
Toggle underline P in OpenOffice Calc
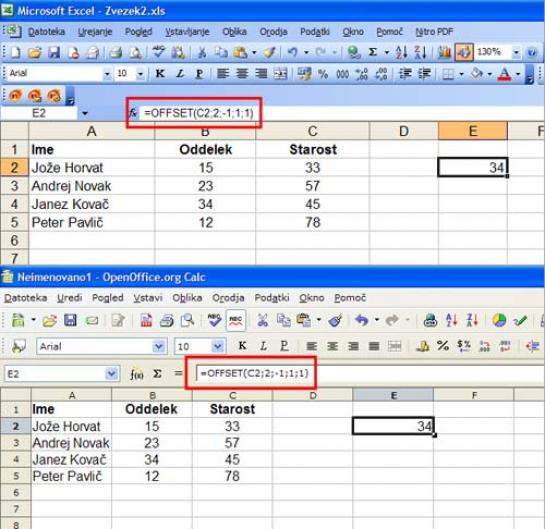point(284,346)
